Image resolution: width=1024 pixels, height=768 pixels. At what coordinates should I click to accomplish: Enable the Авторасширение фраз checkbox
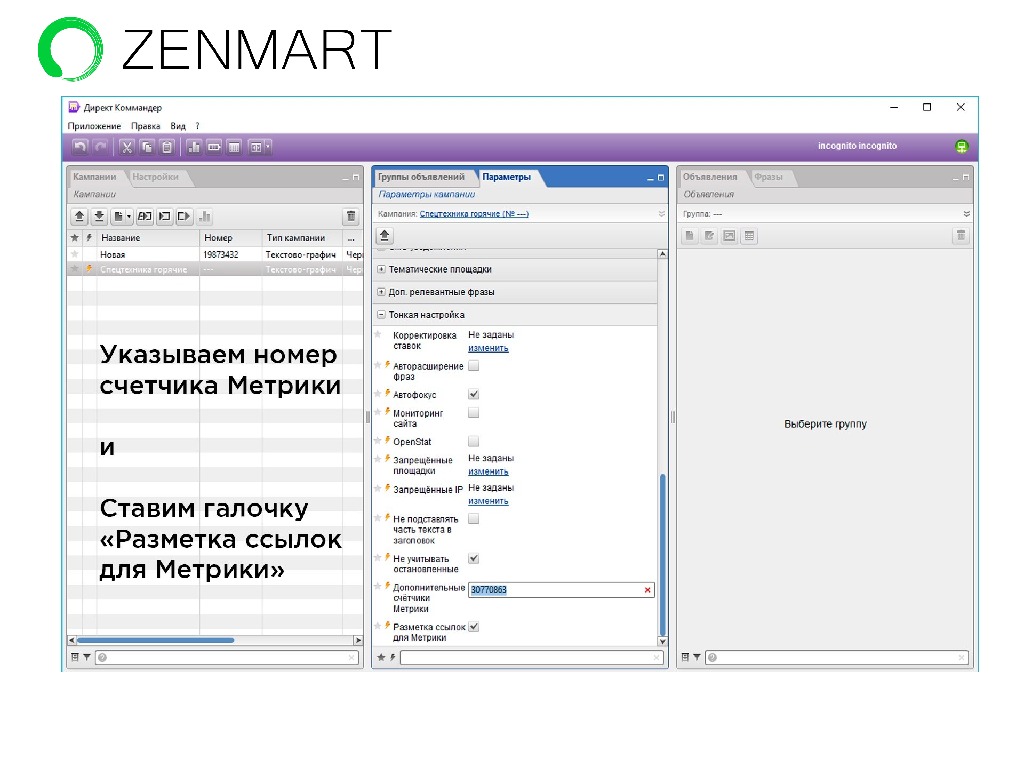point(473,366)
